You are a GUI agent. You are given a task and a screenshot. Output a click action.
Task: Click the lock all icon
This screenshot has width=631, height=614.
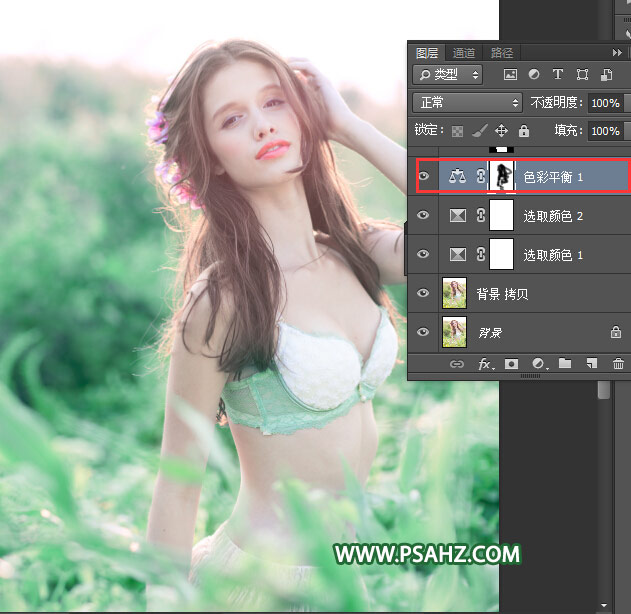pyautogui.click(x=524, y=131)
